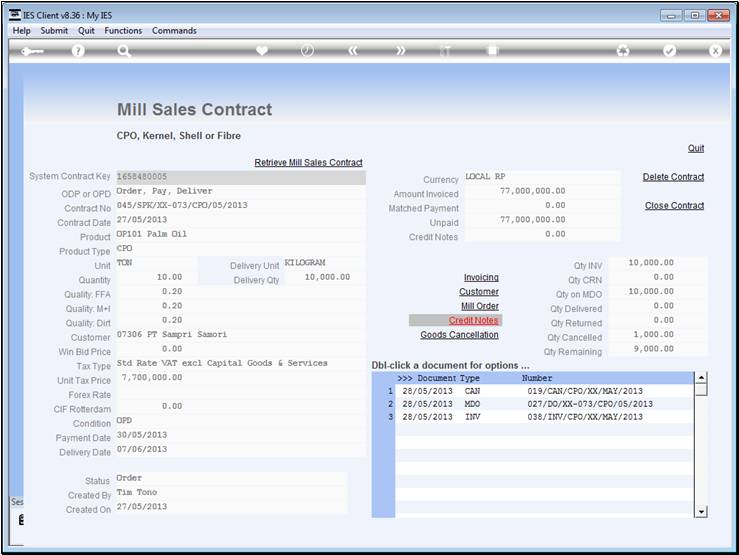Click the Created By field Tim Tono
Screen dimensions: 739x555
231,492
